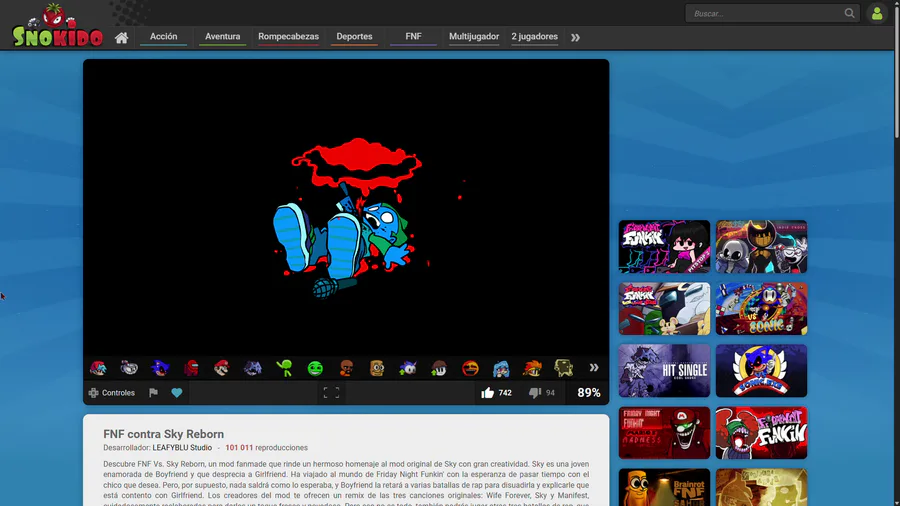Open Mario's Madness game thumbnail
Viewport: 900px width, 506px height.
click(x=664, y=433)
